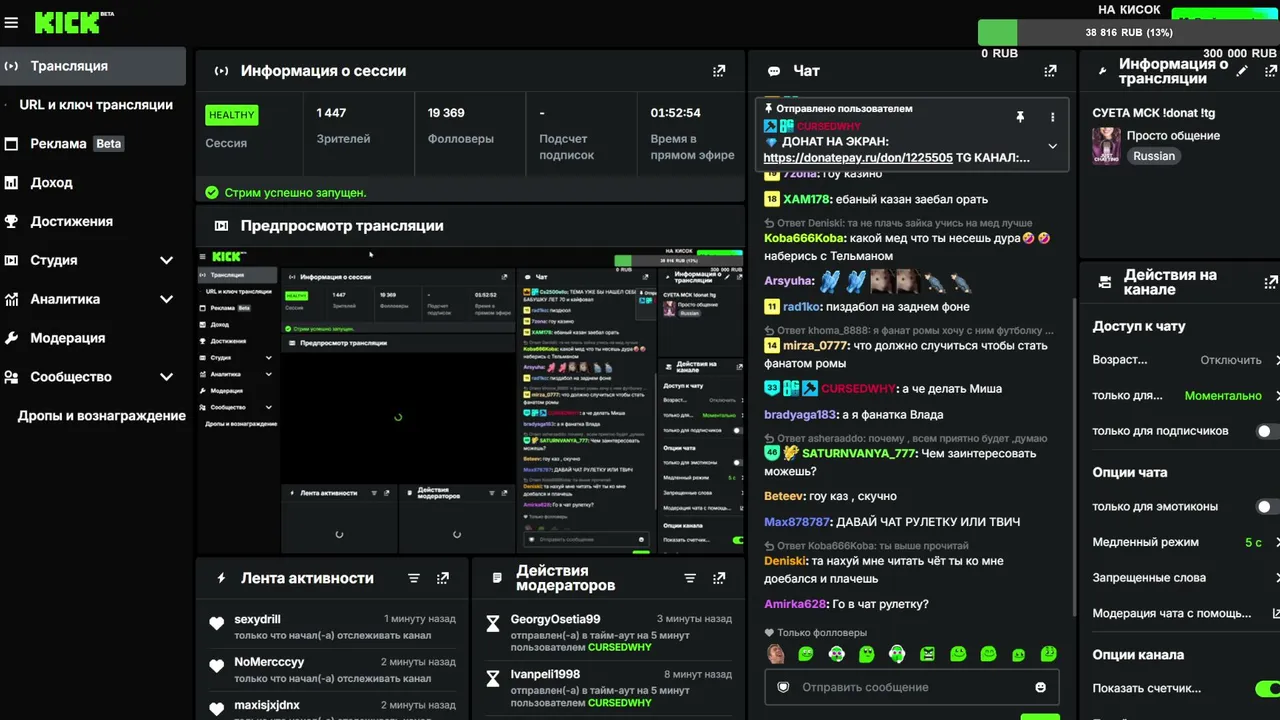Click the shield icon in message box
This screenshot has width=1280, height=720.
[784, 687]
